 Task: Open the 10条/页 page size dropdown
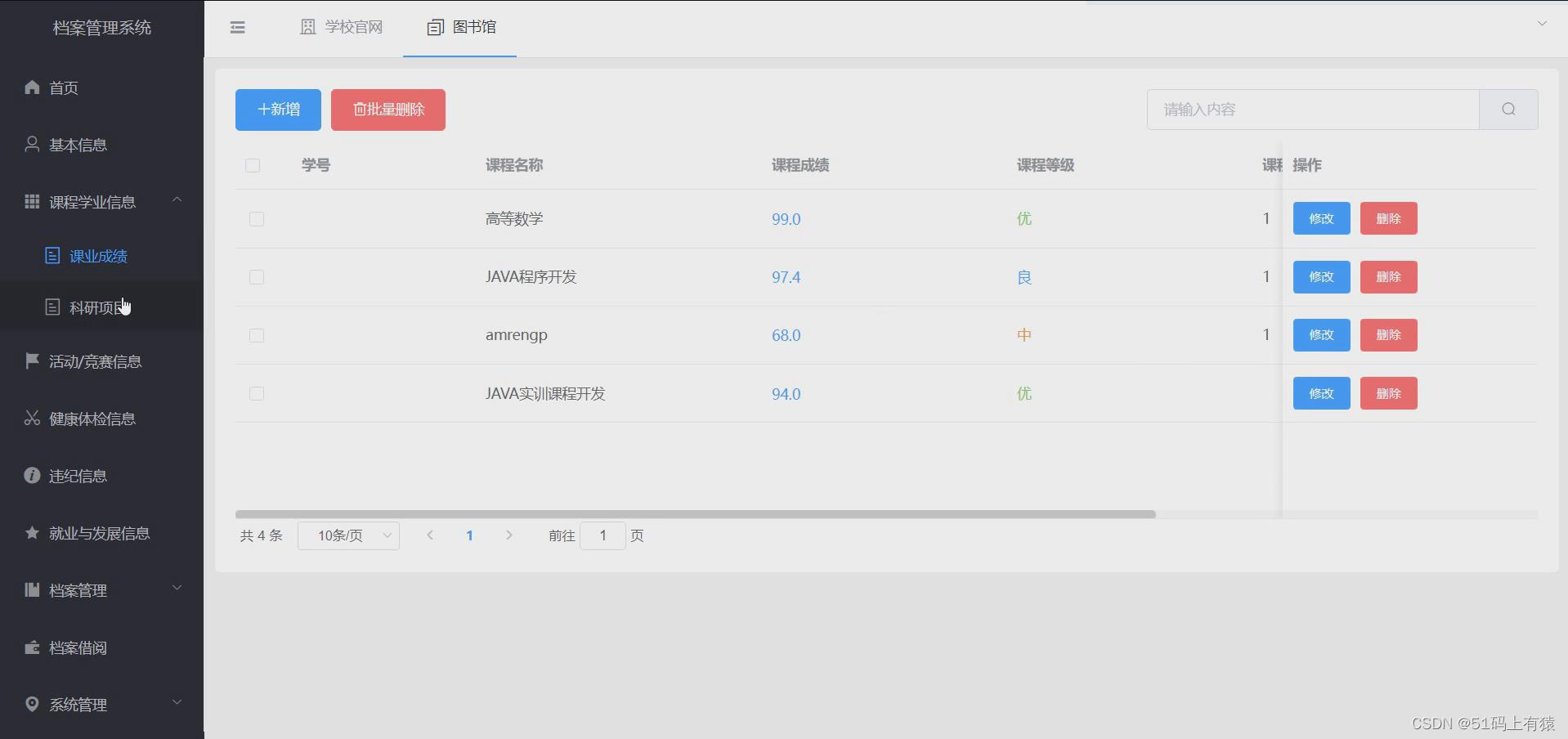point(348,535)
